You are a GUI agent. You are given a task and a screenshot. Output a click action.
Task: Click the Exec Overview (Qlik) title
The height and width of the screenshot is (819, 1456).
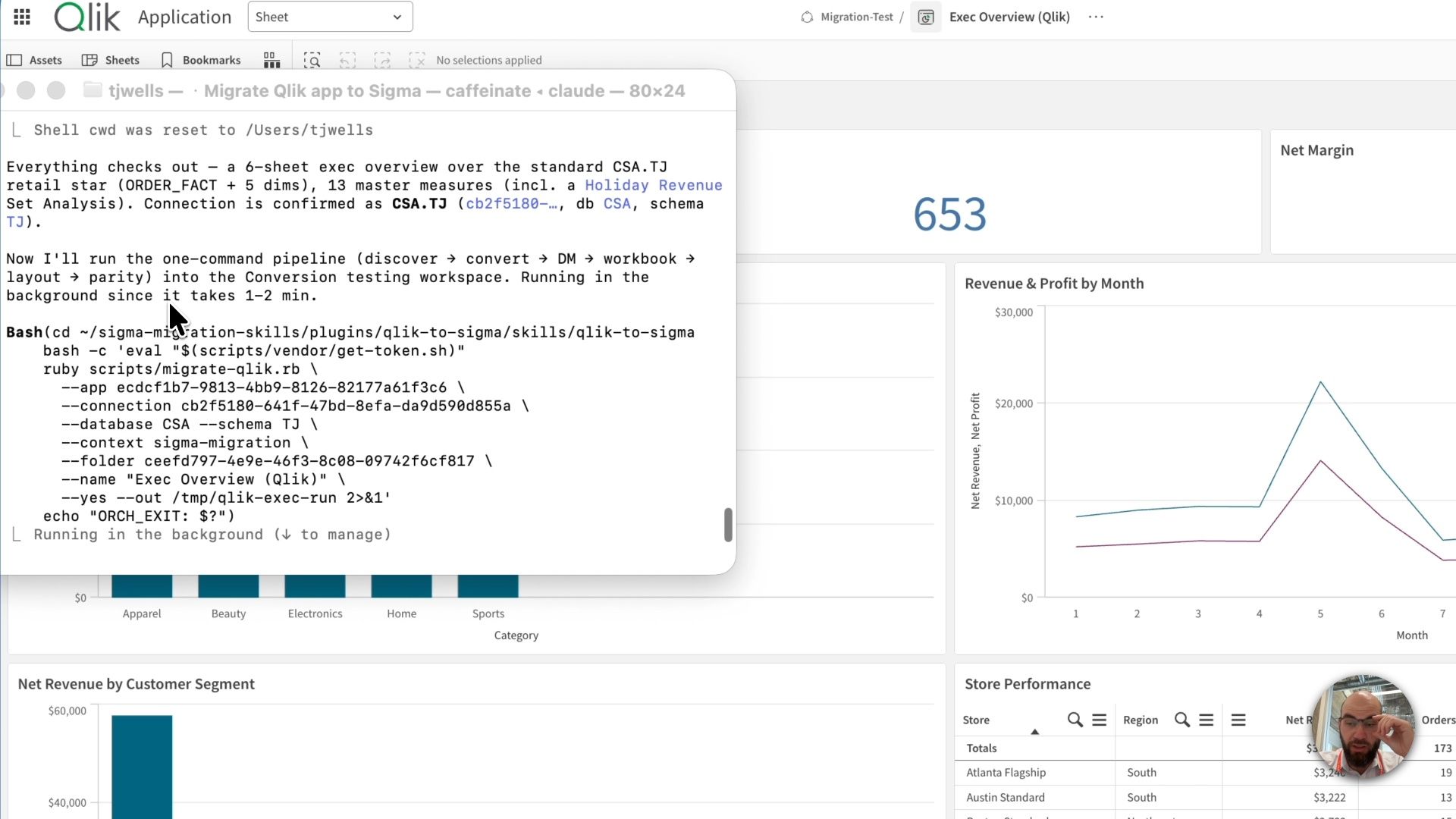click(1009, 17)
